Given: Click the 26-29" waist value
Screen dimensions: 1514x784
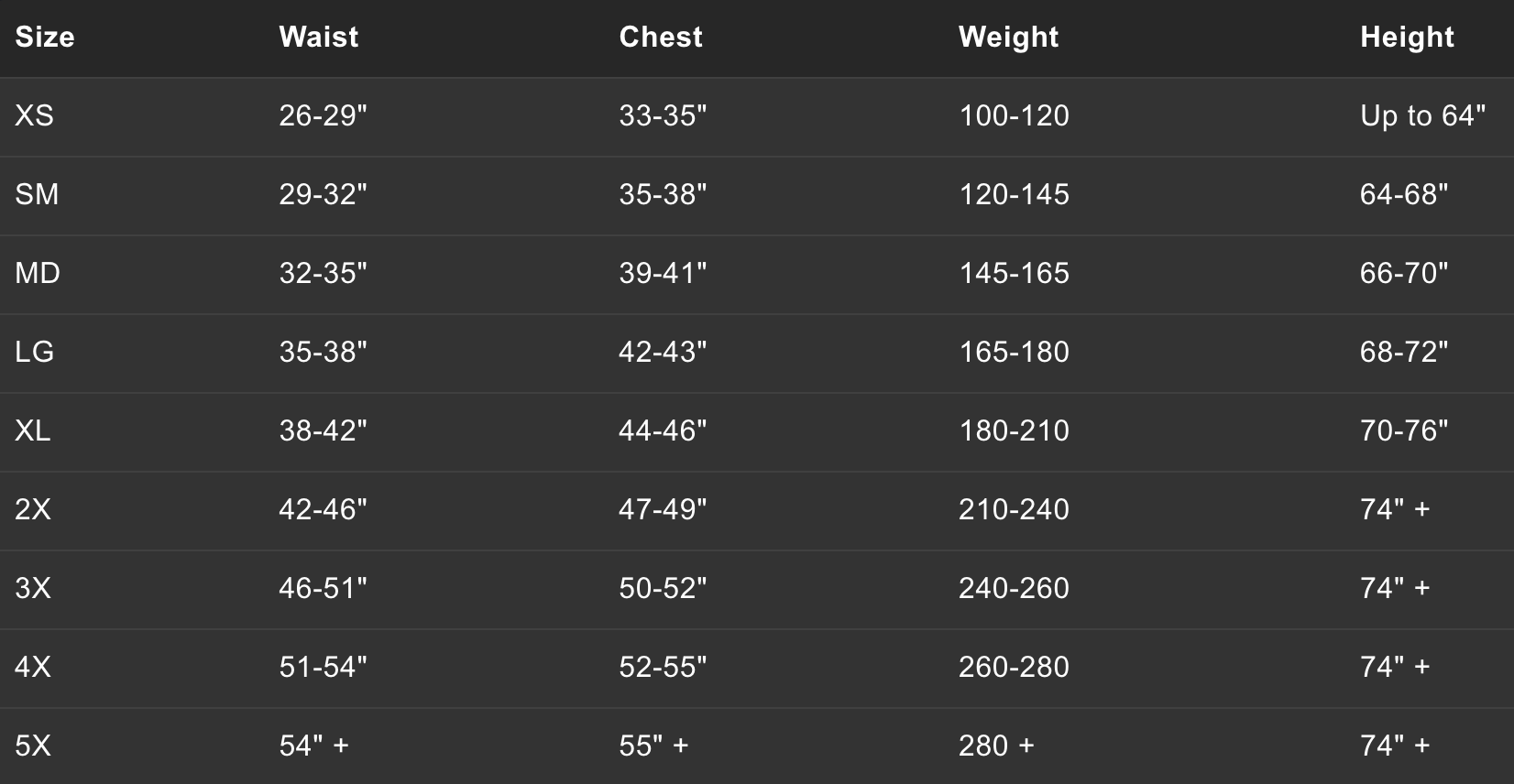Looking at the screenshot, I should 323,116.
